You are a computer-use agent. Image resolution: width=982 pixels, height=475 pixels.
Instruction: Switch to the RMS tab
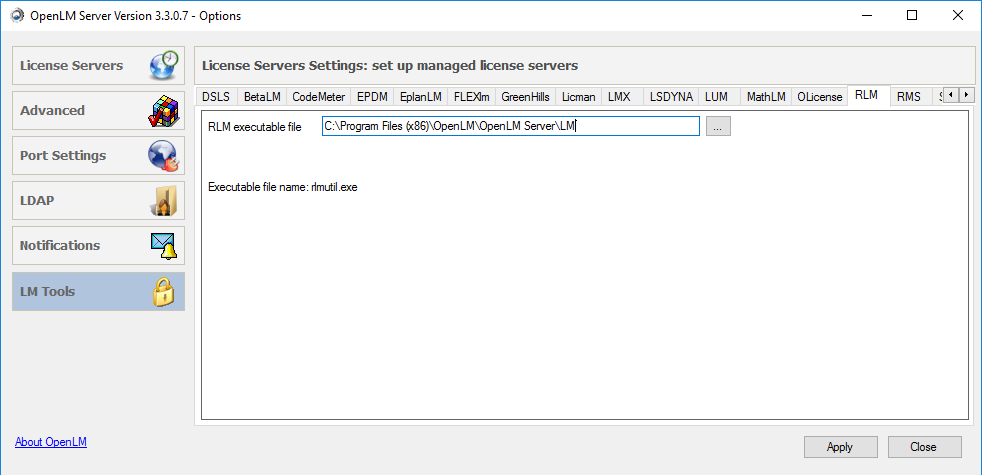(908, 97)
